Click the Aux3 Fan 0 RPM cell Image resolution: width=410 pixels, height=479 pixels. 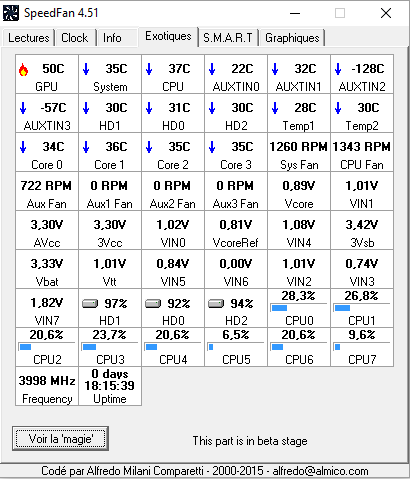click(236, 191)
